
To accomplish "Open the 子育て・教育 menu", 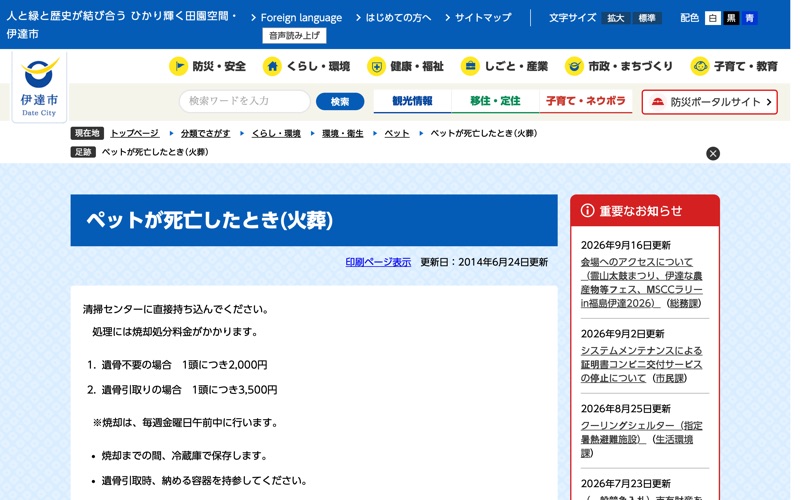I will [x=734, y=66].
